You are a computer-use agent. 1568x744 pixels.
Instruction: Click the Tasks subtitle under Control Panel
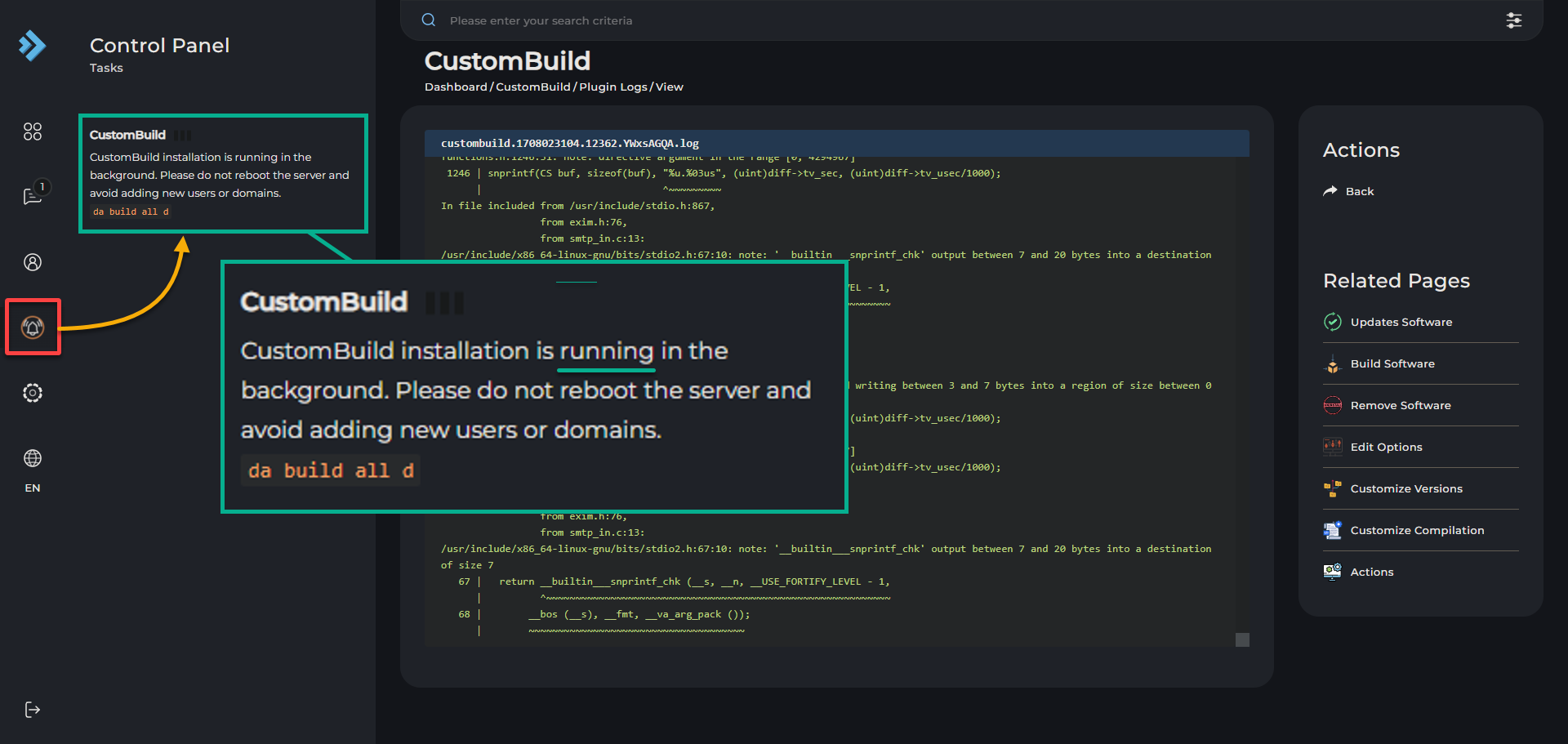106,68
